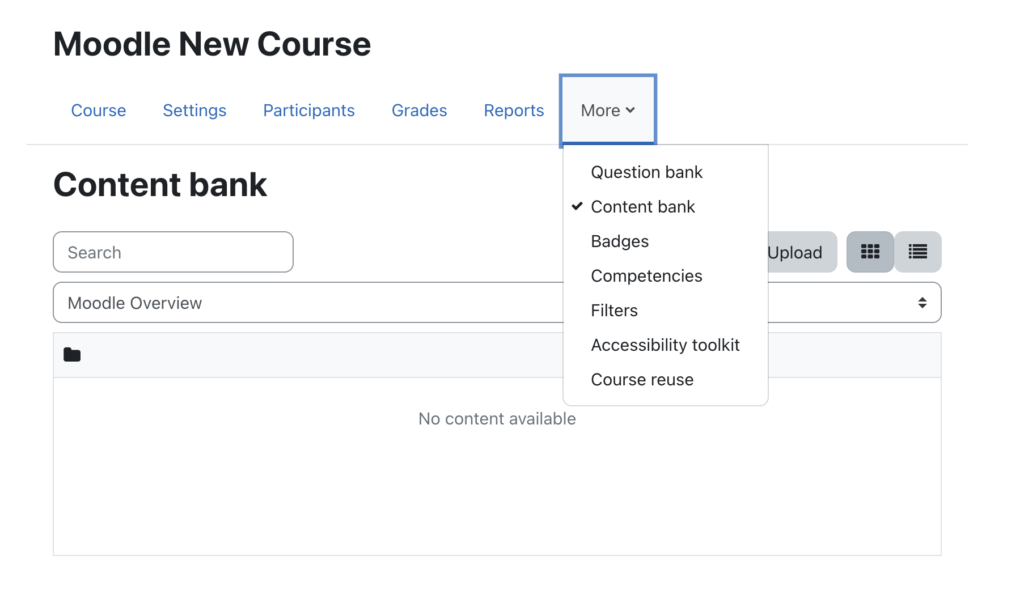Switch to the Course tab
The width and height of the screenshot is (1024, 603).
click(98, 111)
